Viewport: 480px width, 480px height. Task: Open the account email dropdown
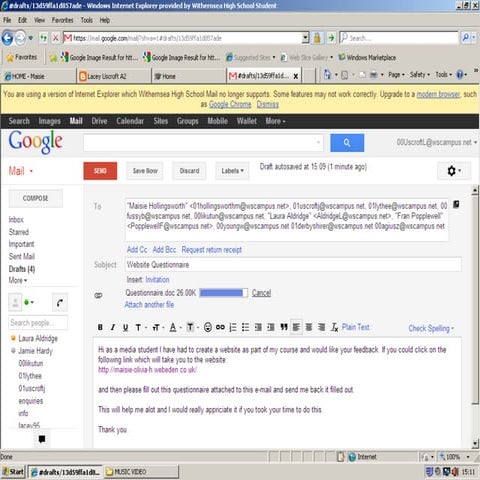pyautogui.click(x=436, y=142)
